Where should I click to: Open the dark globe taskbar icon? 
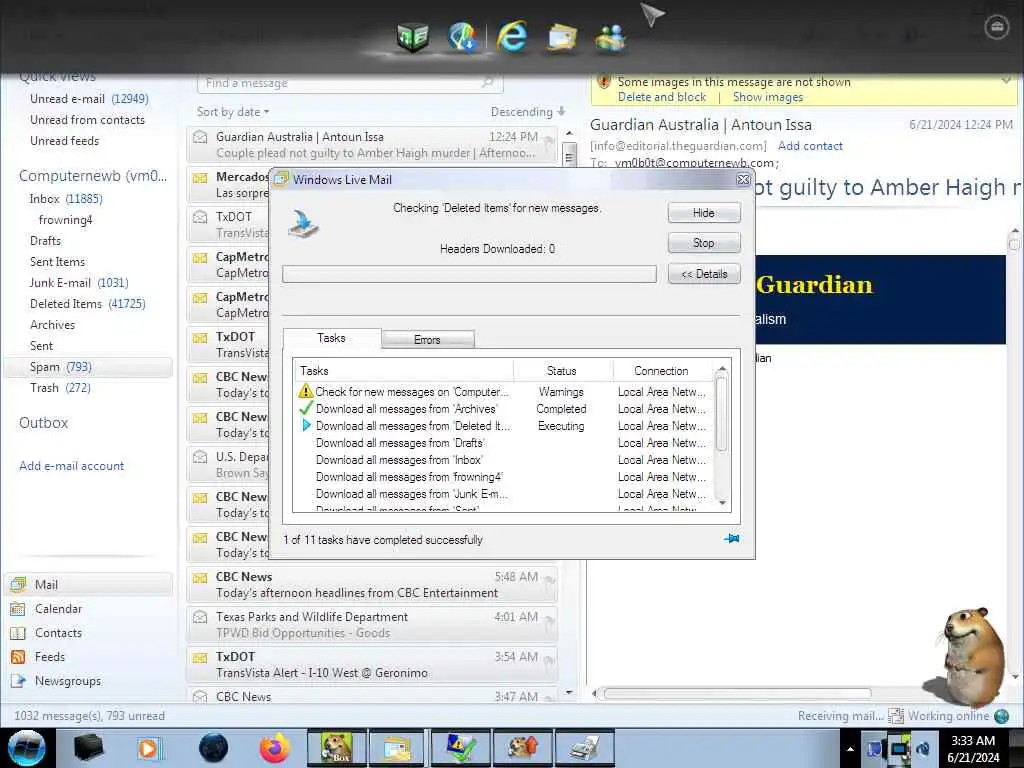(x=214, y=748)
